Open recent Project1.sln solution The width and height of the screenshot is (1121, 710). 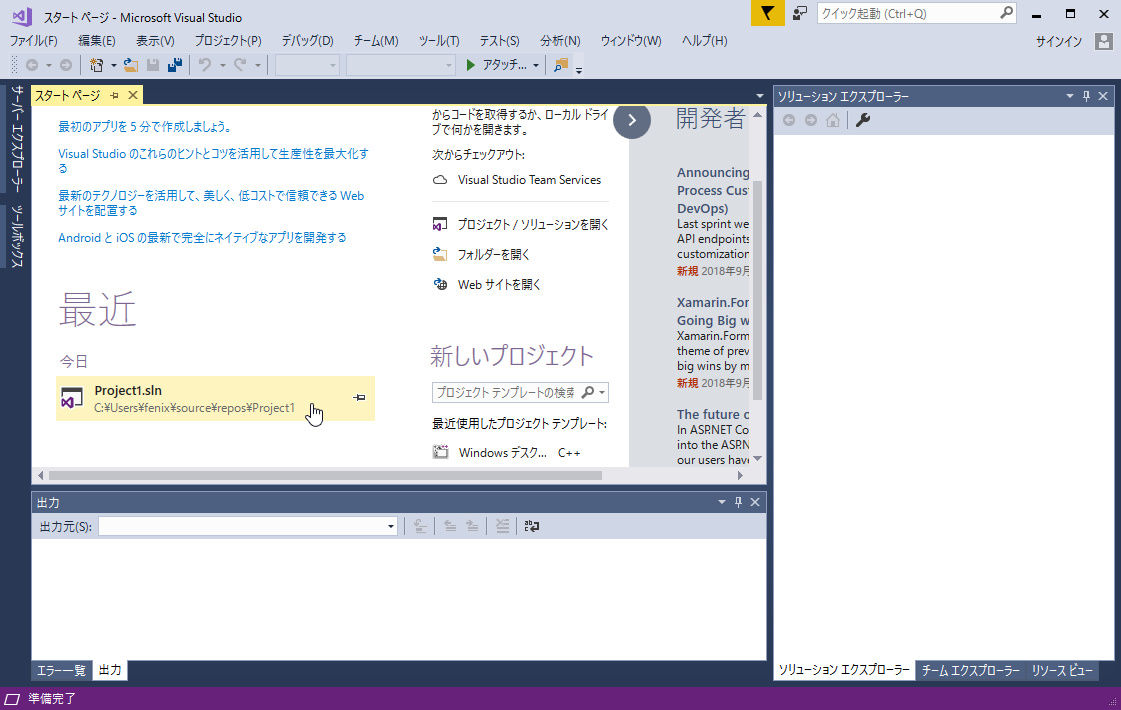click(x=215, y=398)
